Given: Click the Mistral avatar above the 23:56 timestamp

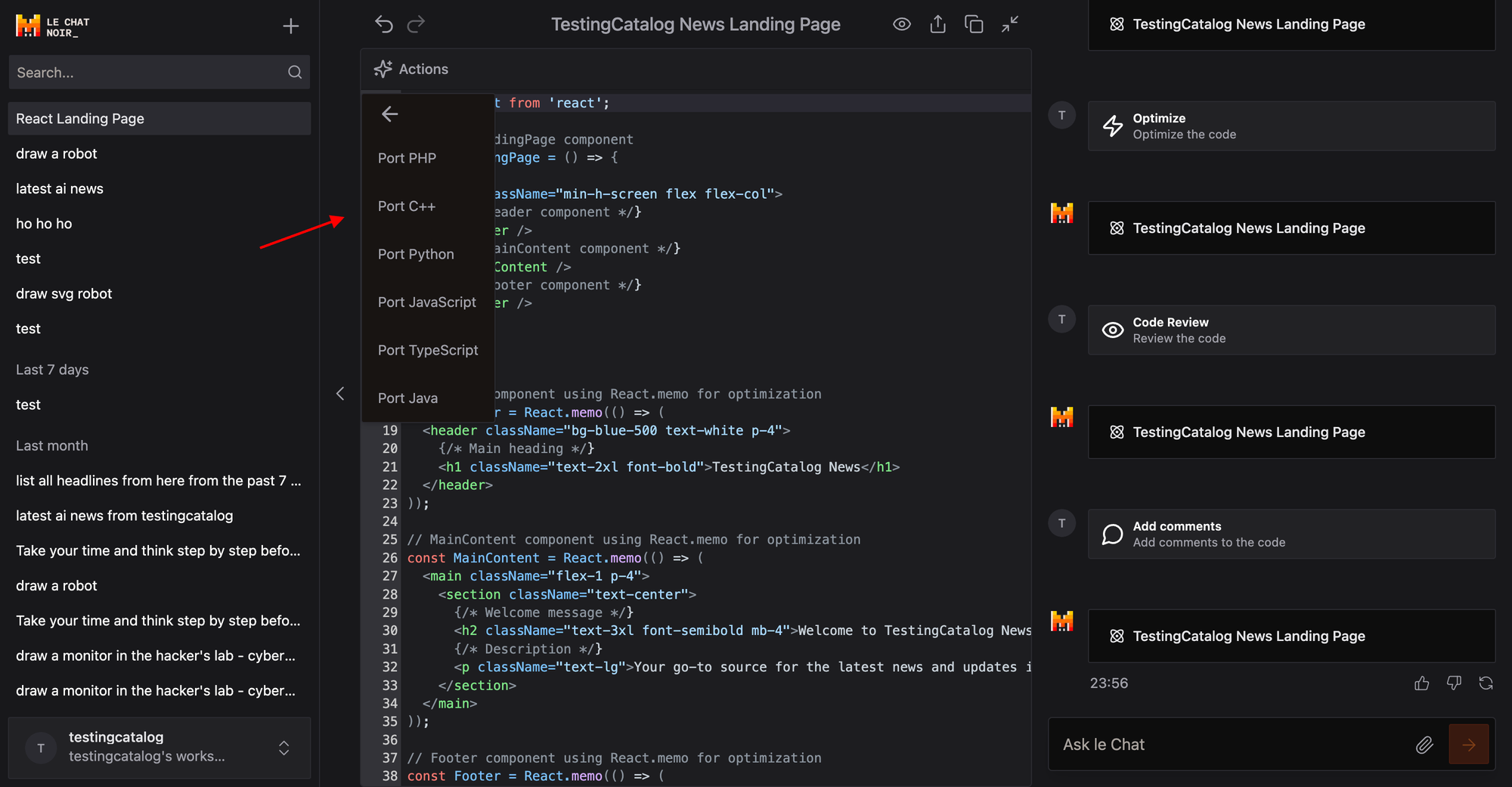Looking at the screenshot, I should coord(1062,621).
